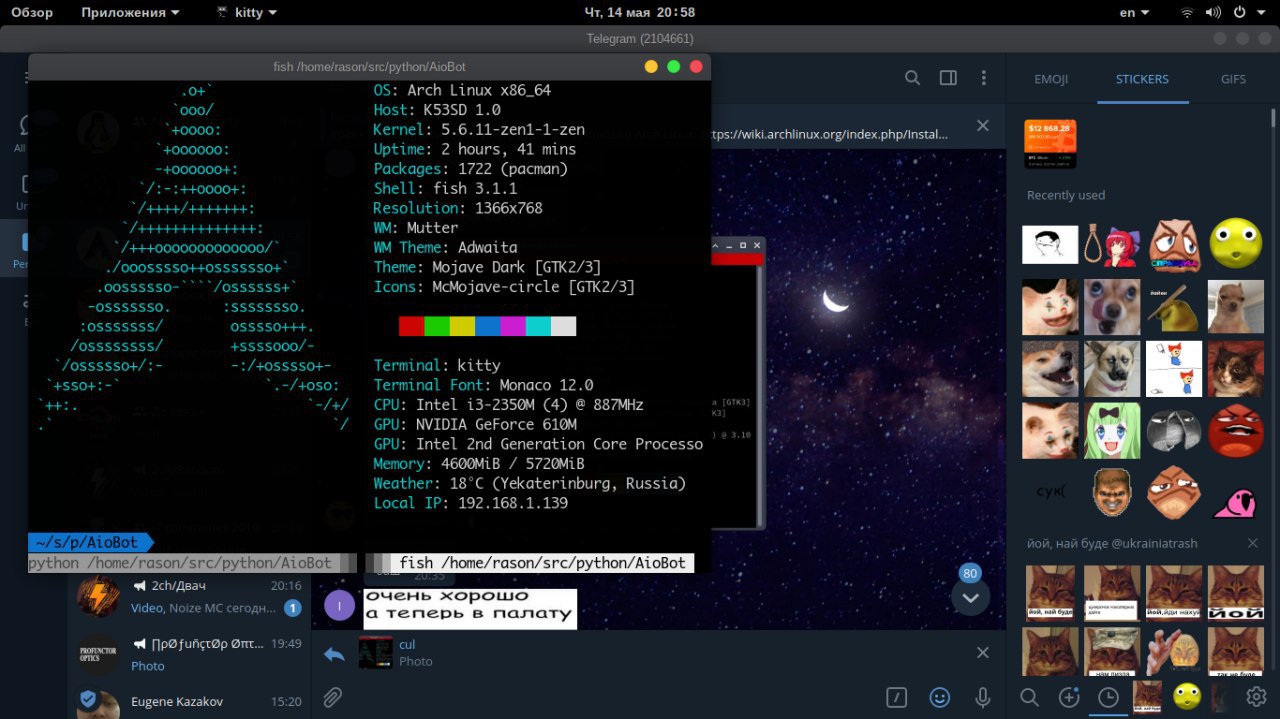Send the 'сук(' text sticker
This screenshot has width=1280, height=719.
1049,491
